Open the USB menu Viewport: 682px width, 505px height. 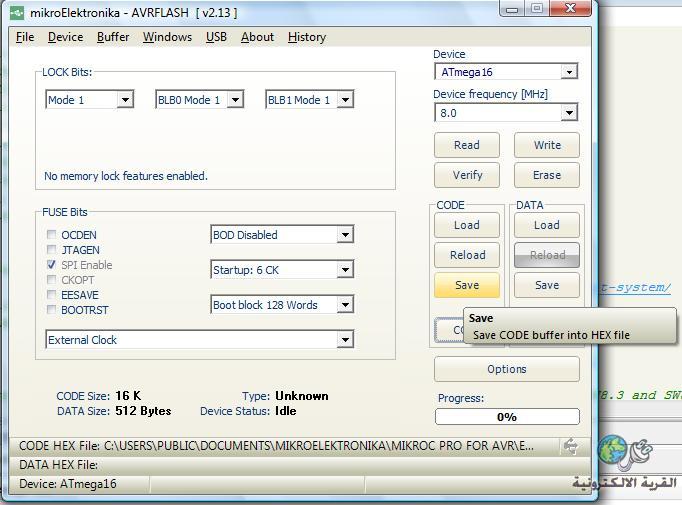[x=216, y=37]
